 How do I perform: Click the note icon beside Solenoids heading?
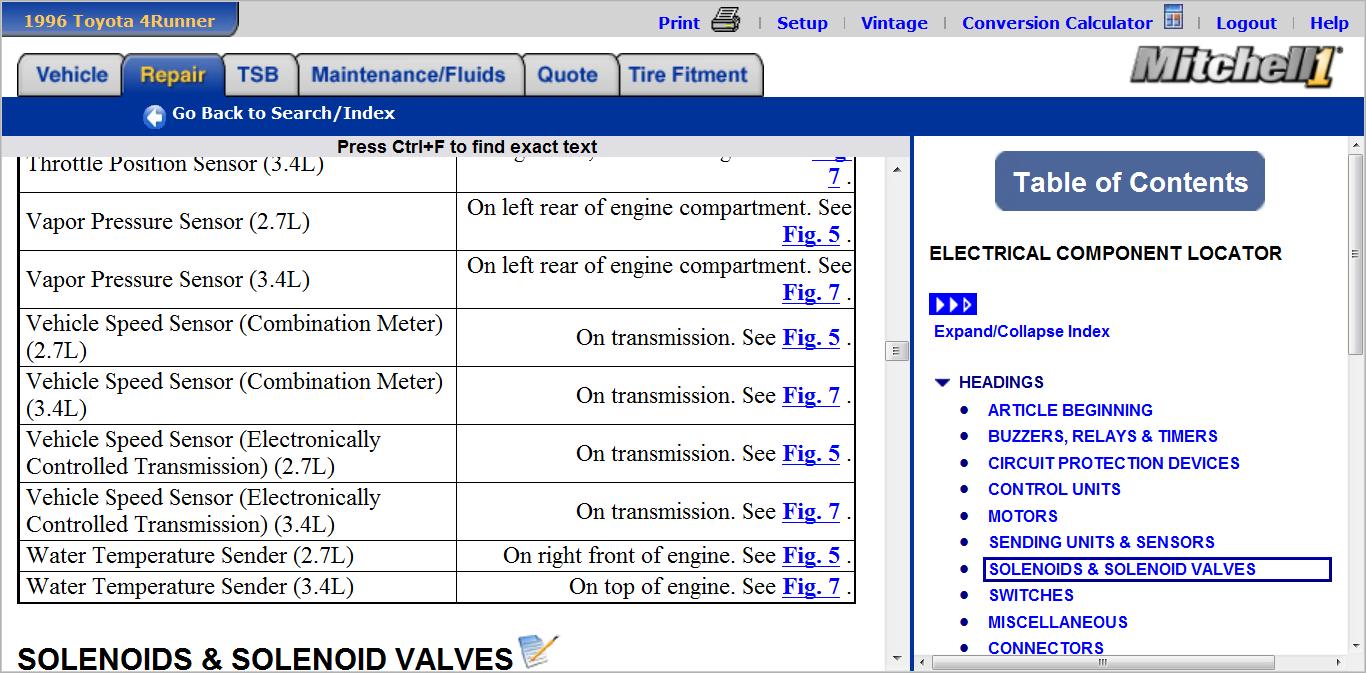[x=538, y=652]
